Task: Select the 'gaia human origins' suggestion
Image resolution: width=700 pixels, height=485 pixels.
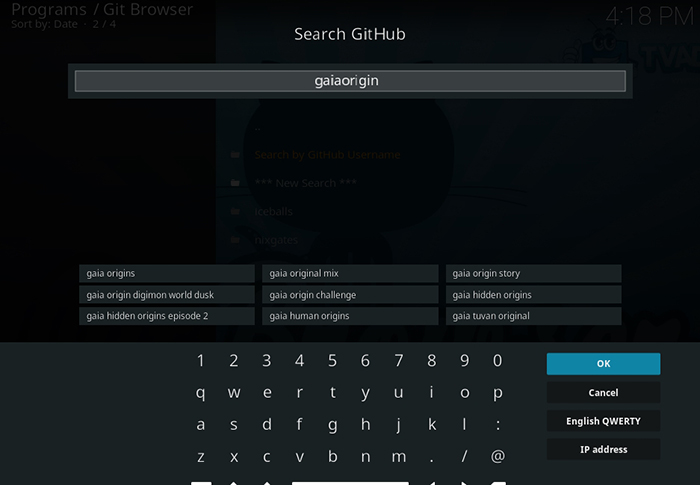Action: pyautogui.click(x=350, y=316)
